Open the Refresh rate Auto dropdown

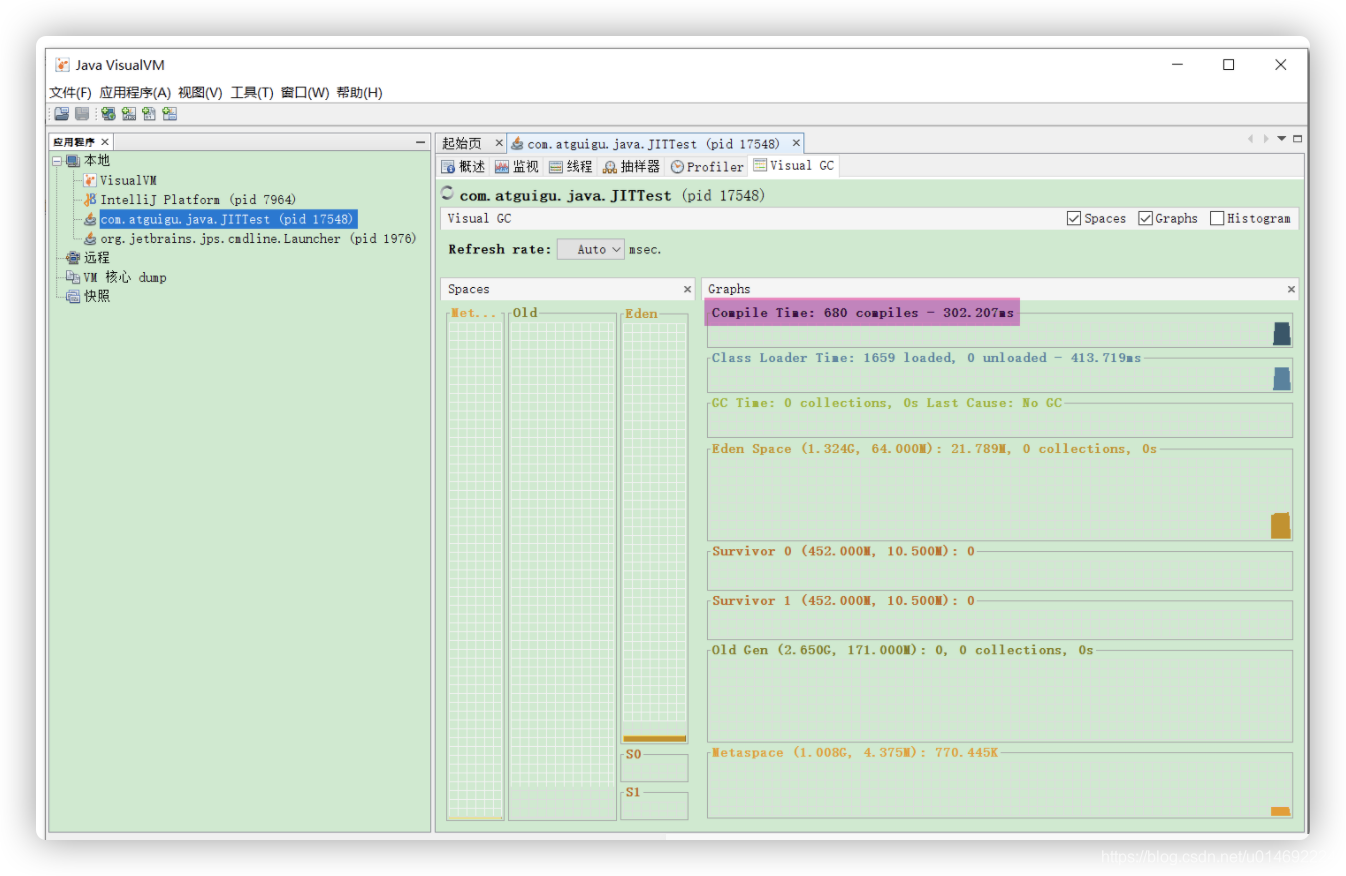[x=591, y=249]
